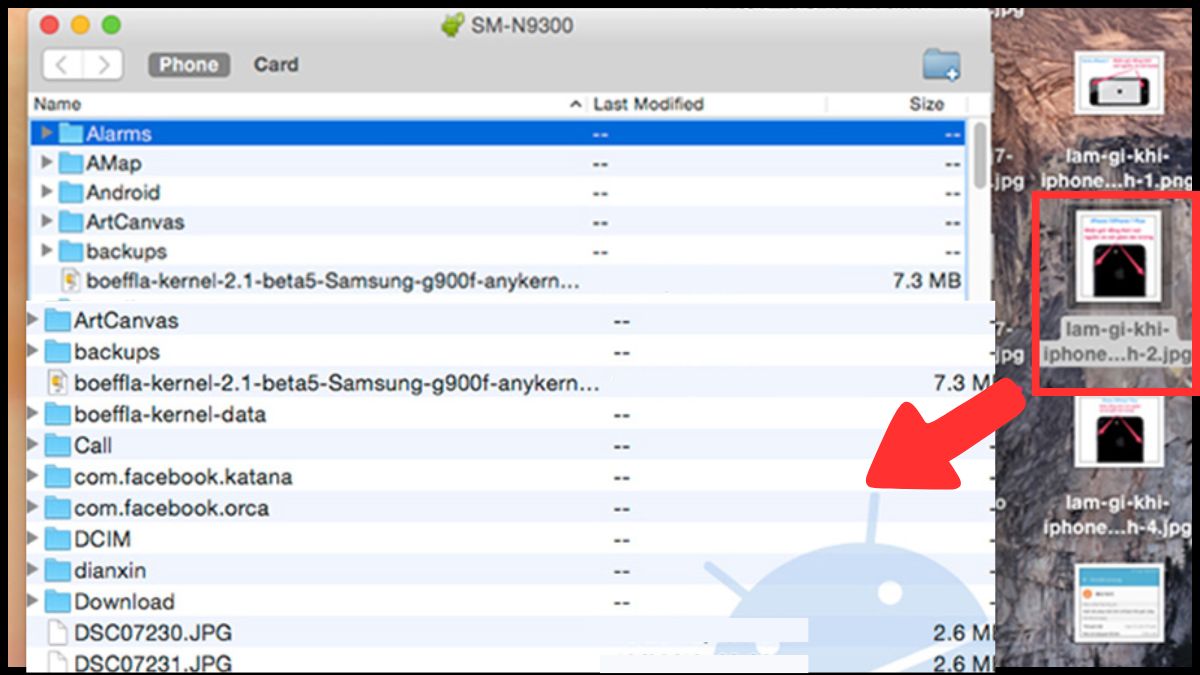Click the vertical scrollbar of the file list
The image size is (1200, 675).
(x=979, y=155)
